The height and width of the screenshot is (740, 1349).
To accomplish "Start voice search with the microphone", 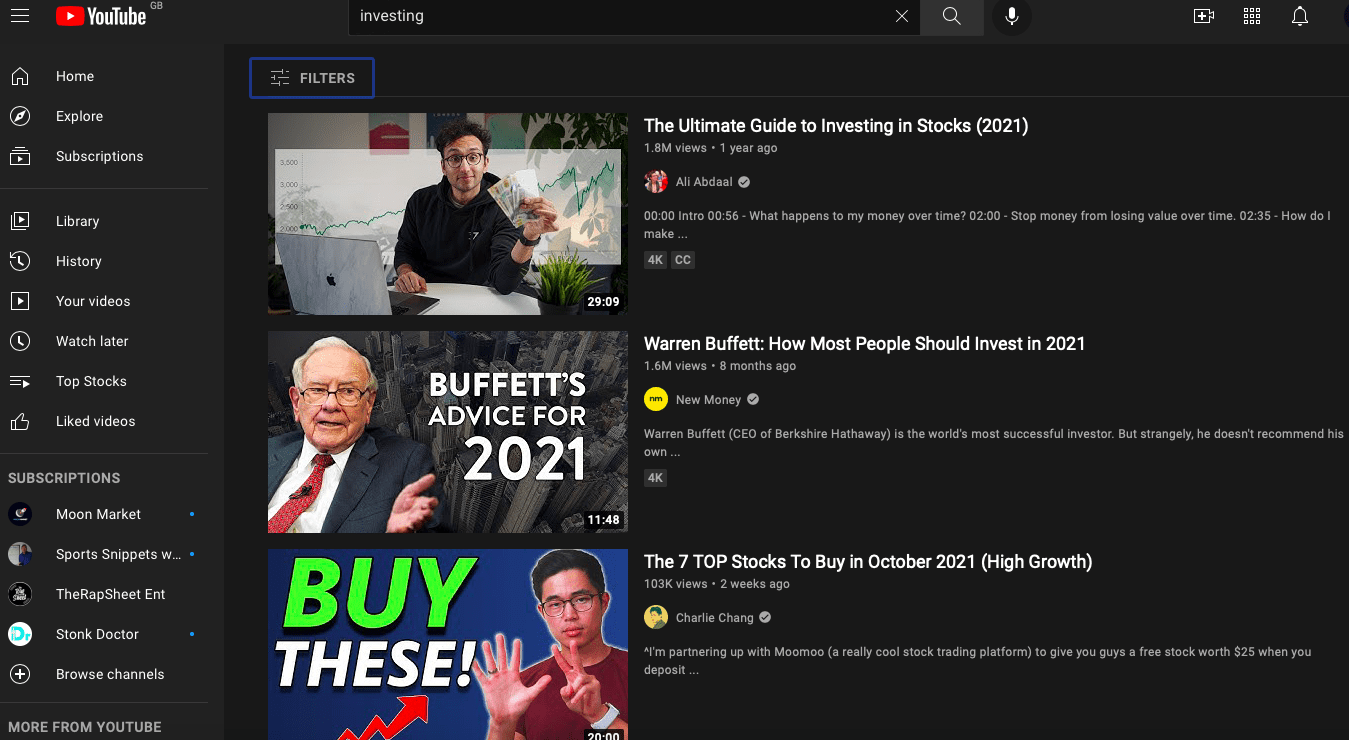I will point(1011,16).
